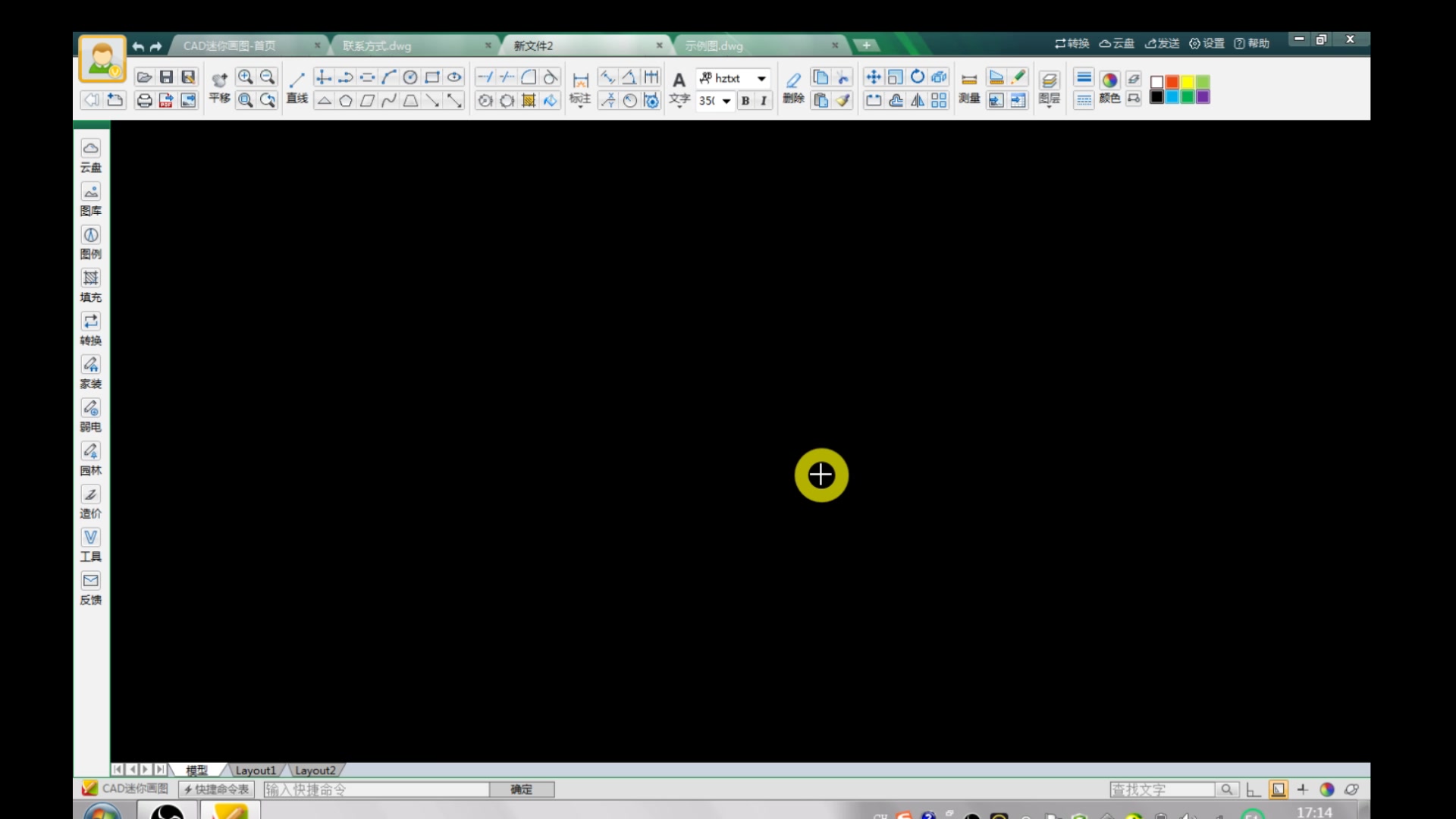The width and height of the screenshot is (1456, 819).
Task: Switch to the Layout2 tab
Action: pyautogui.click(x=315, y=770)
